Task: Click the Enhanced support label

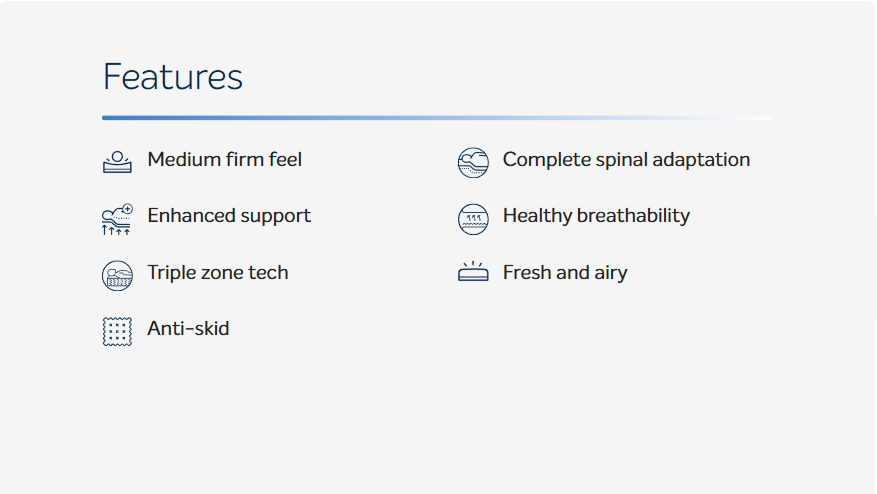Action: coord(229,216)
